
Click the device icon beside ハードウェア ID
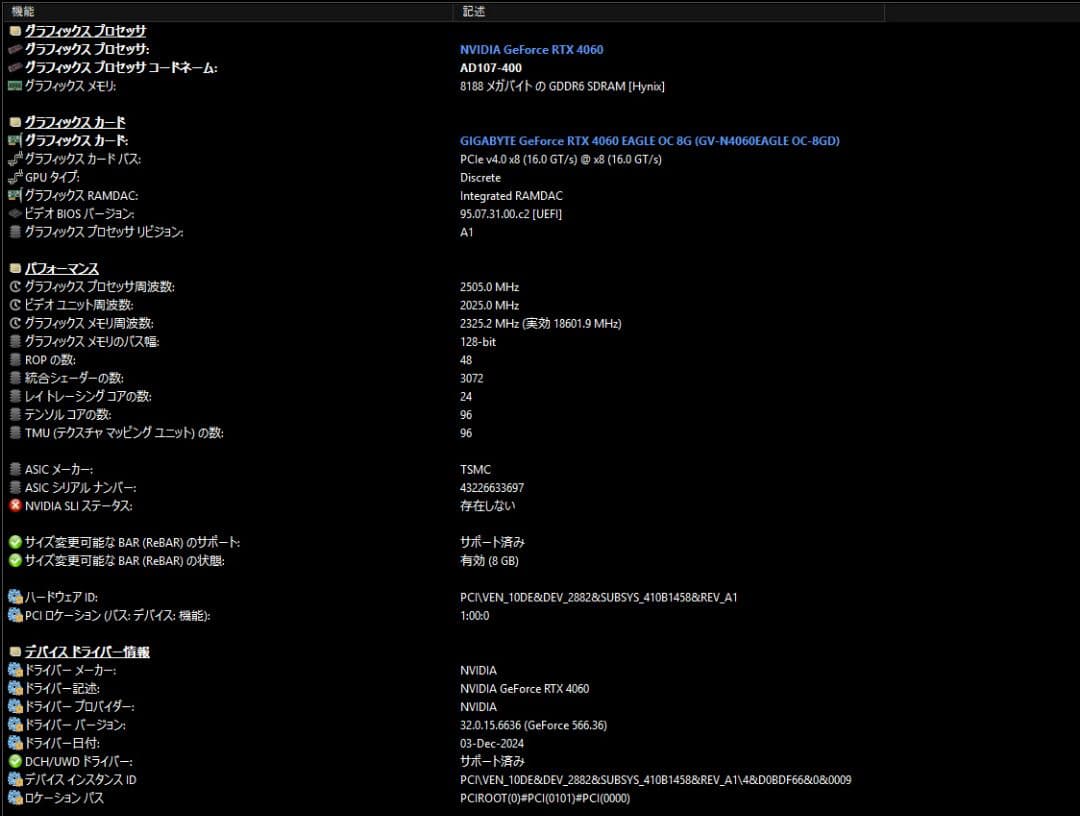tap(15, 597)
